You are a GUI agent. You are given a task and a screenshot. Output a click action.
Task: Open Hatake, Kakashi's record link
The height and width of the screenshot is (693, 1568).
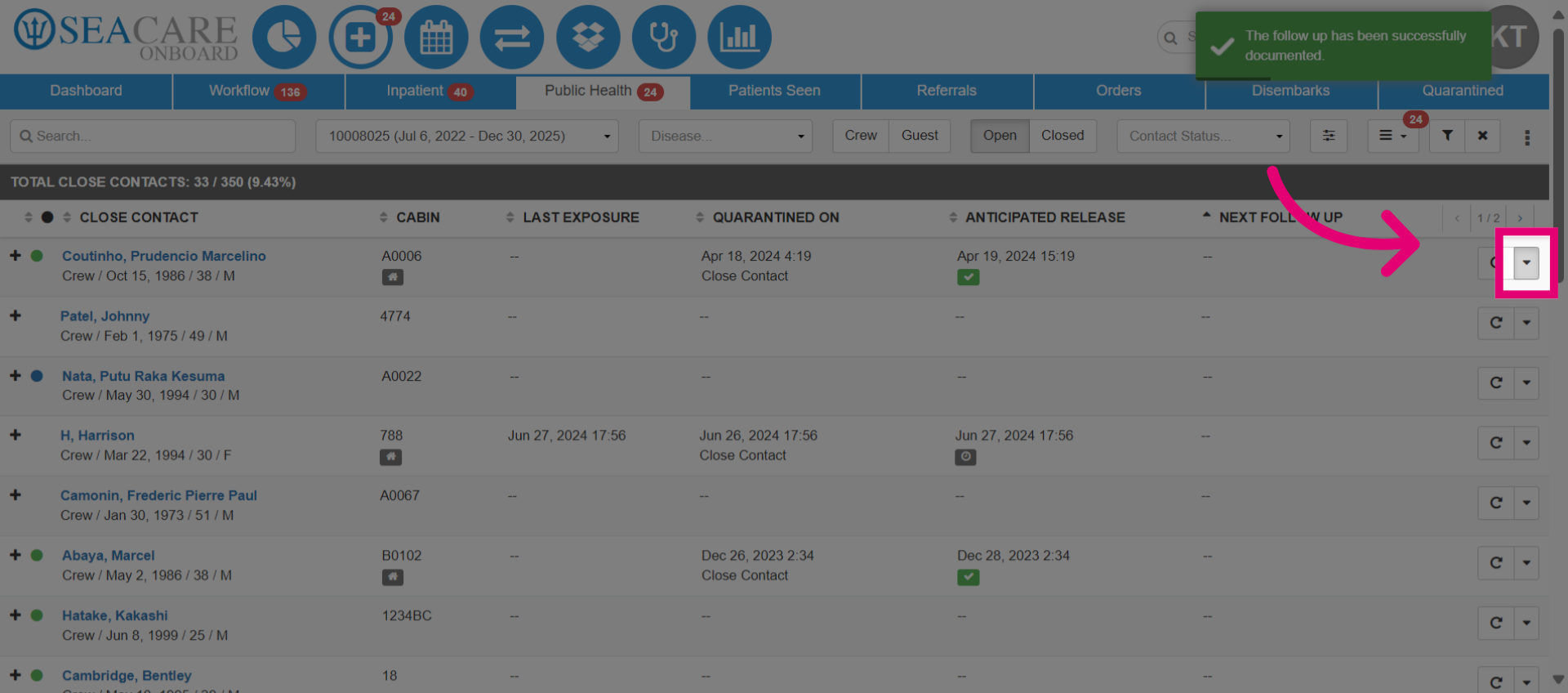pyautogui.click(x=115, y=615)
